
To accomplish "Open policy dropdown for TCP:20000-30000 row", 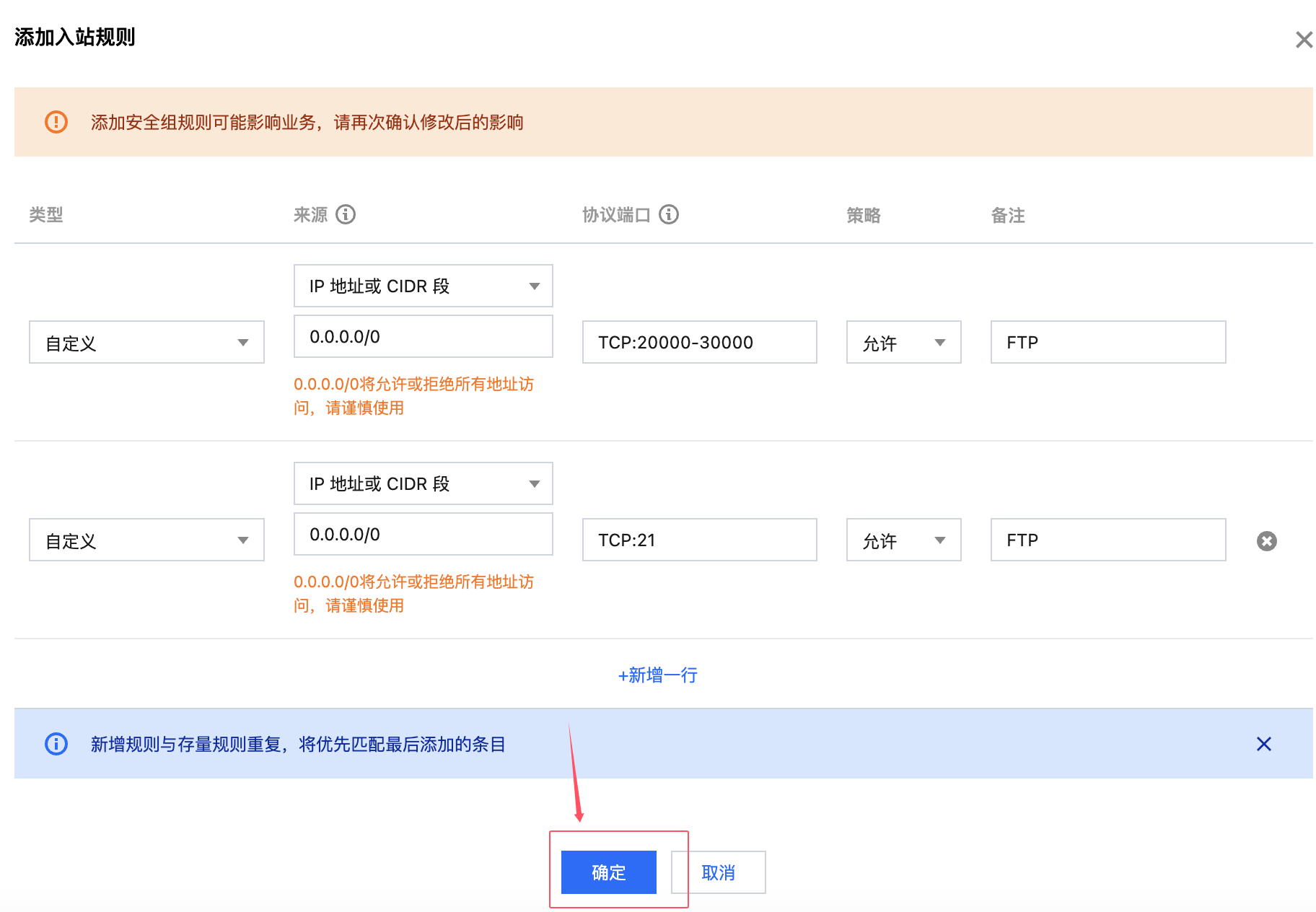I will tap(904, 342).
